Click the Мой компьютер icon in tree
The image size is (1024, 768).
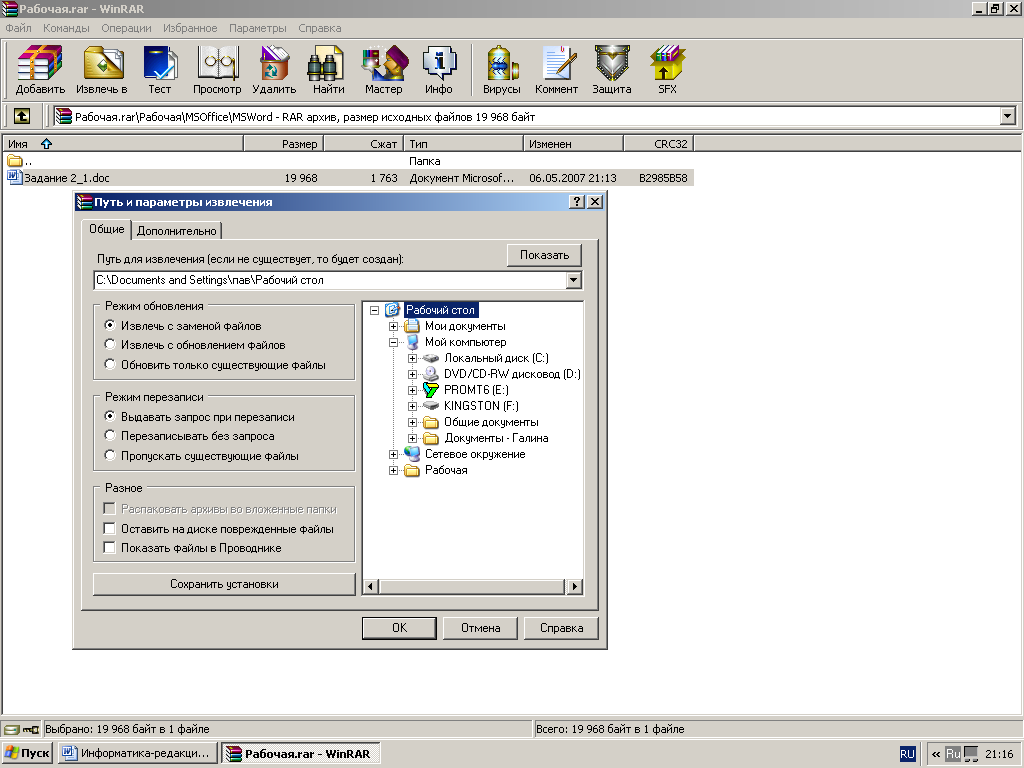[x=413, y=342]
